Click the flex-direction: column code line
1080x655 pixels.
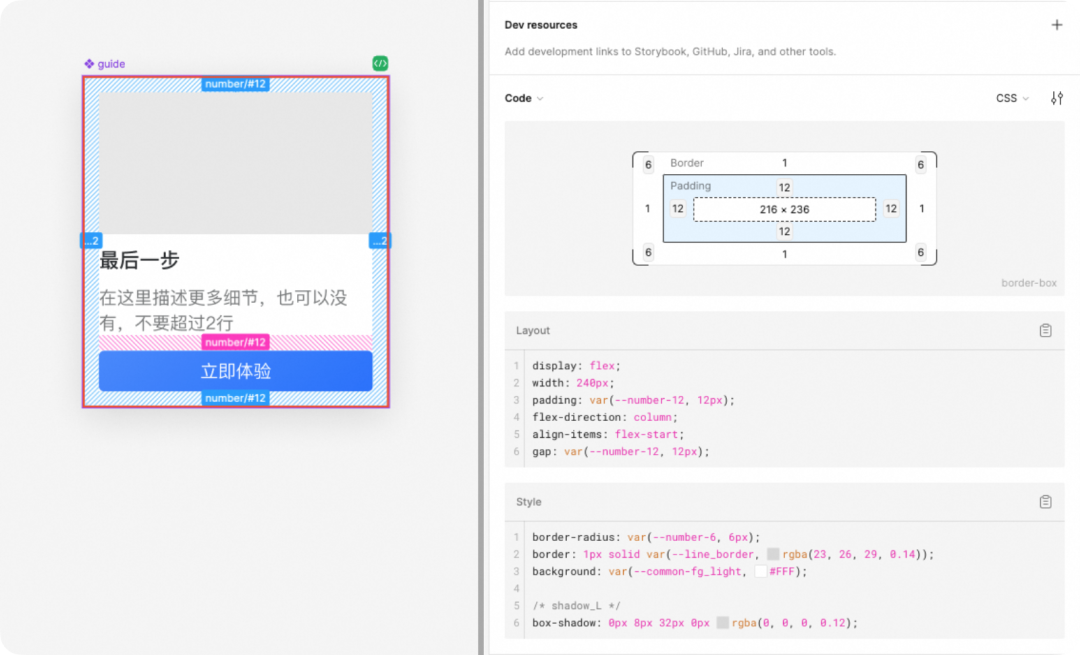pyautogui.click(x=605, y=417)
